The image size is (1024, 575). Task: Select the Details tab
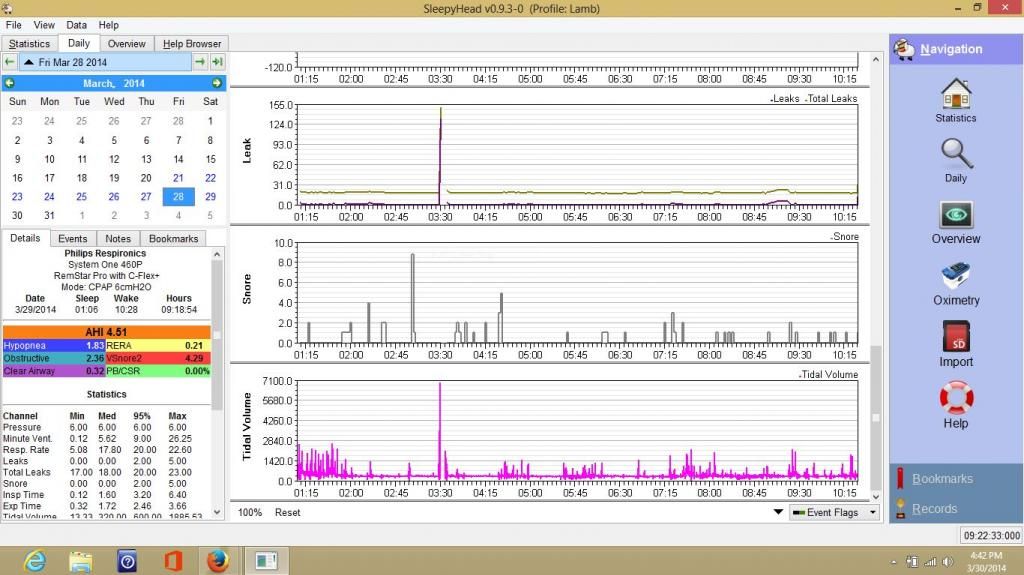25,238
